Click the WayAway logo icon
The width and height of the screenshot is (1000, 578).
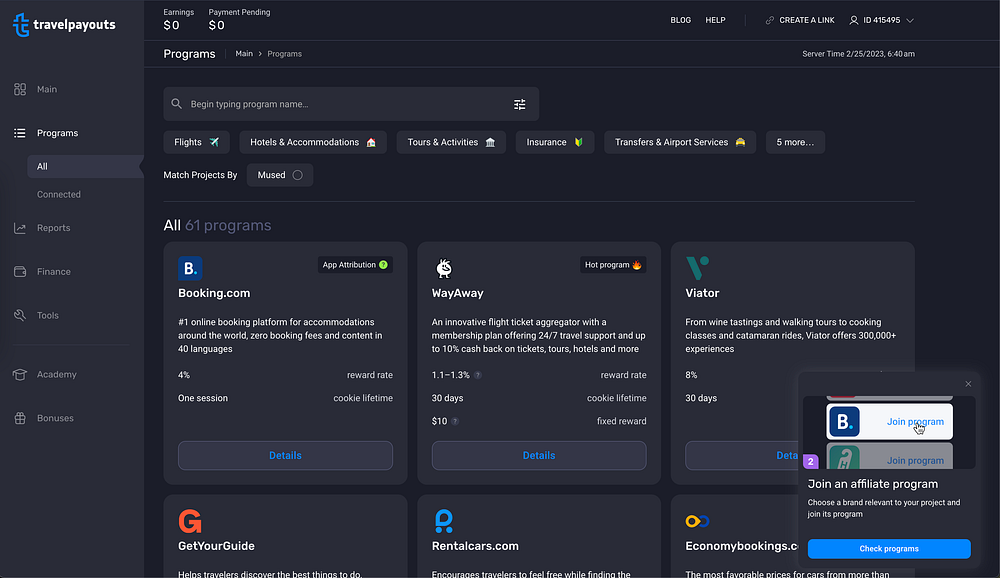tap(444, 268)
